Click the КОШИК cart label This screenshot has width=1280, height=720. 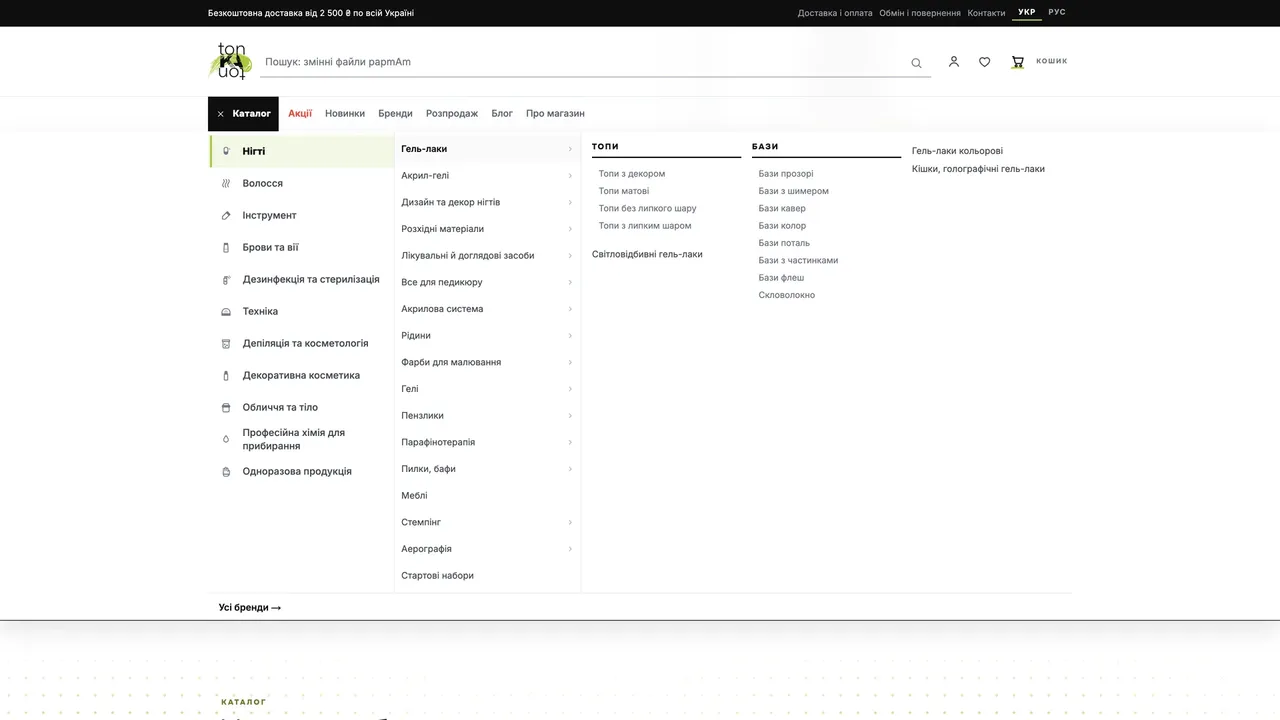point(1052,61)
